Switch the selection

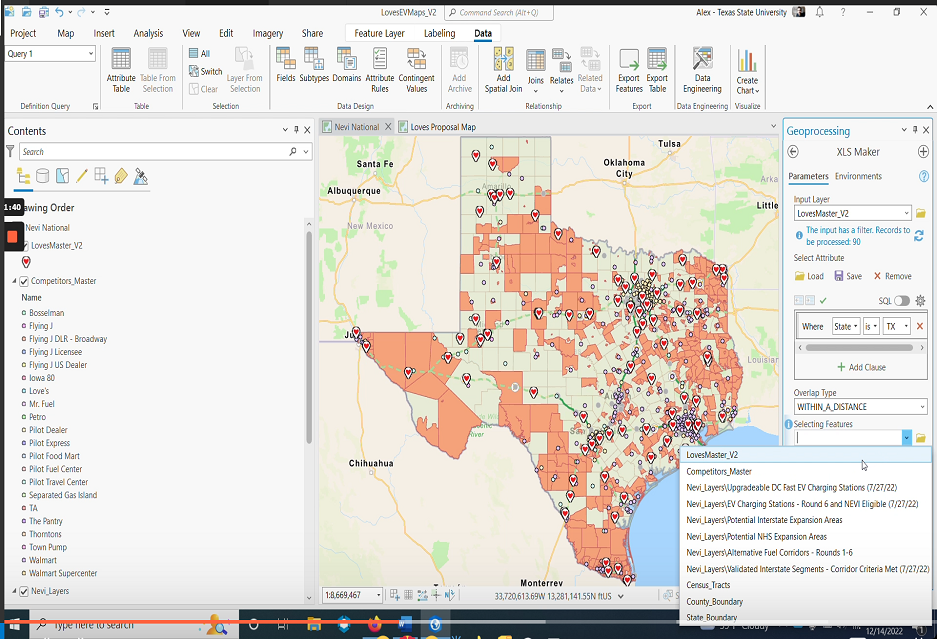point(206,71)
